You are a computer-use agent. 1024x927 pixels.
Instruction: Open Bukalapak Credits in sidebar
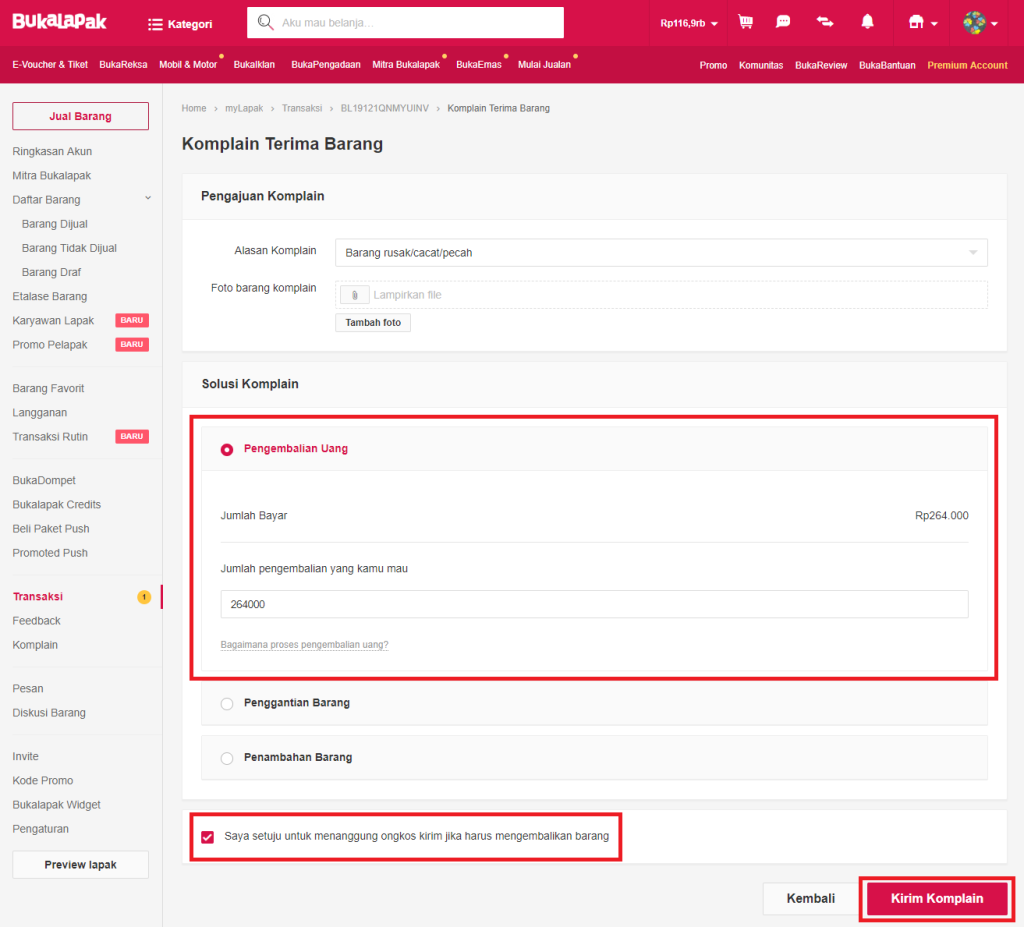click(57, 505)
